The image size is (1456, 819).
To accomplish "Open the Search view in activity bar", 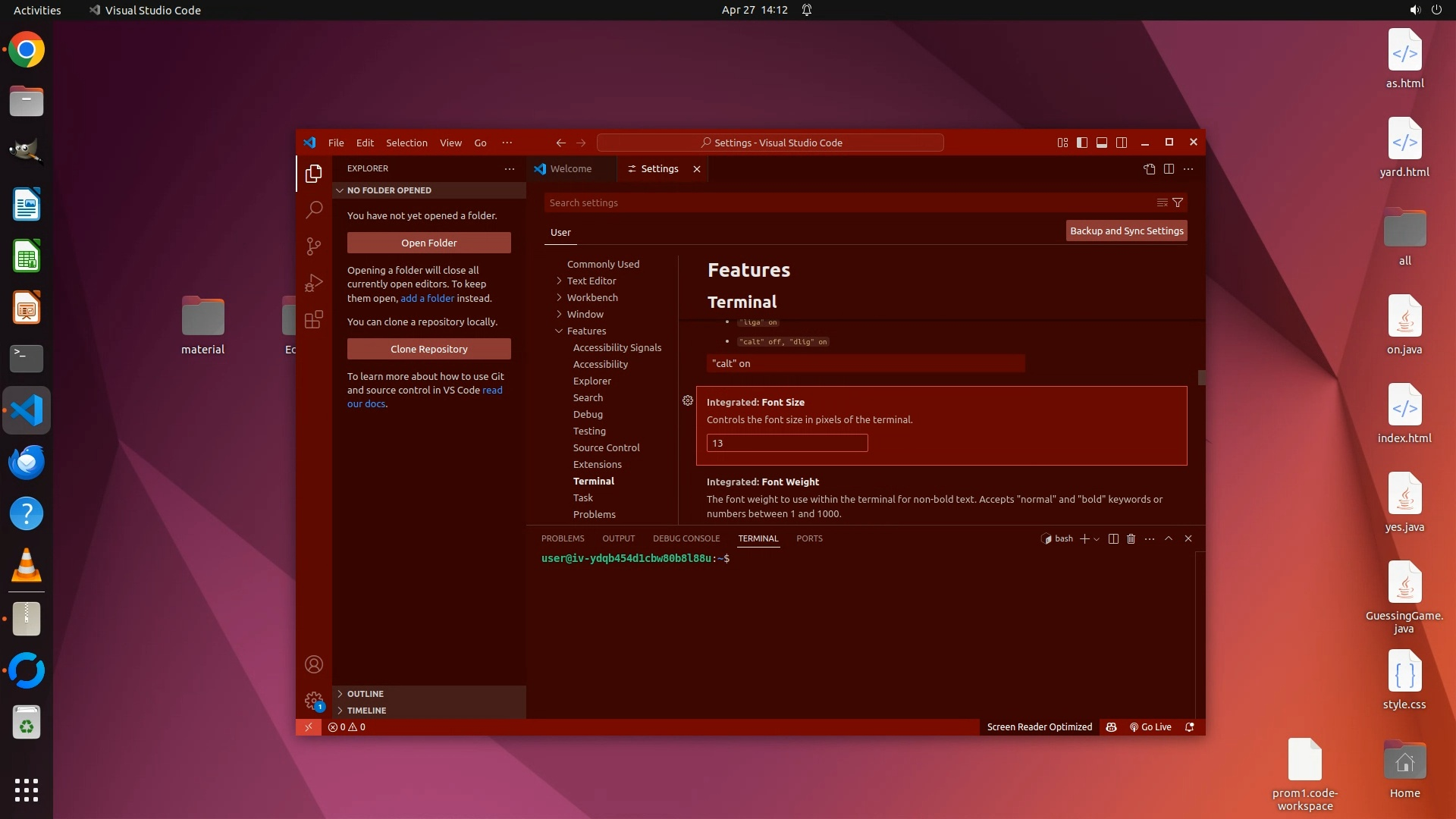I will (314, 209).
